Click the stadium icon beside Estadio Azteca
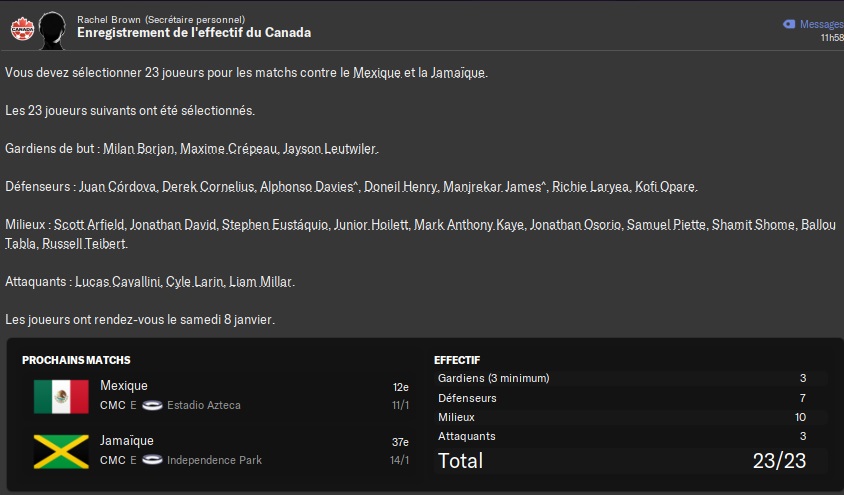 pos(152,405)
